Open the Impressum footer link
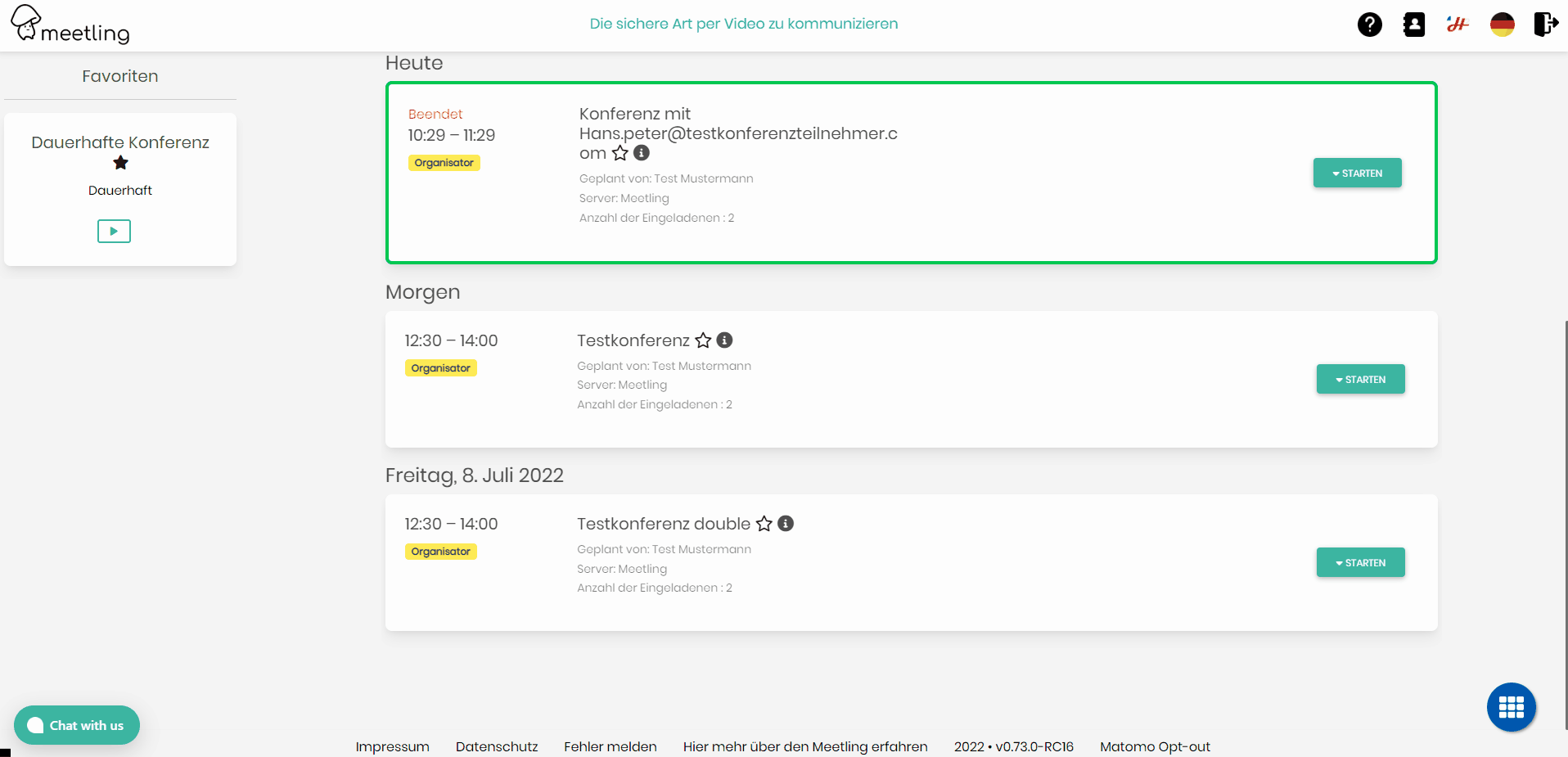The image size is (1568, 757). 392,746
